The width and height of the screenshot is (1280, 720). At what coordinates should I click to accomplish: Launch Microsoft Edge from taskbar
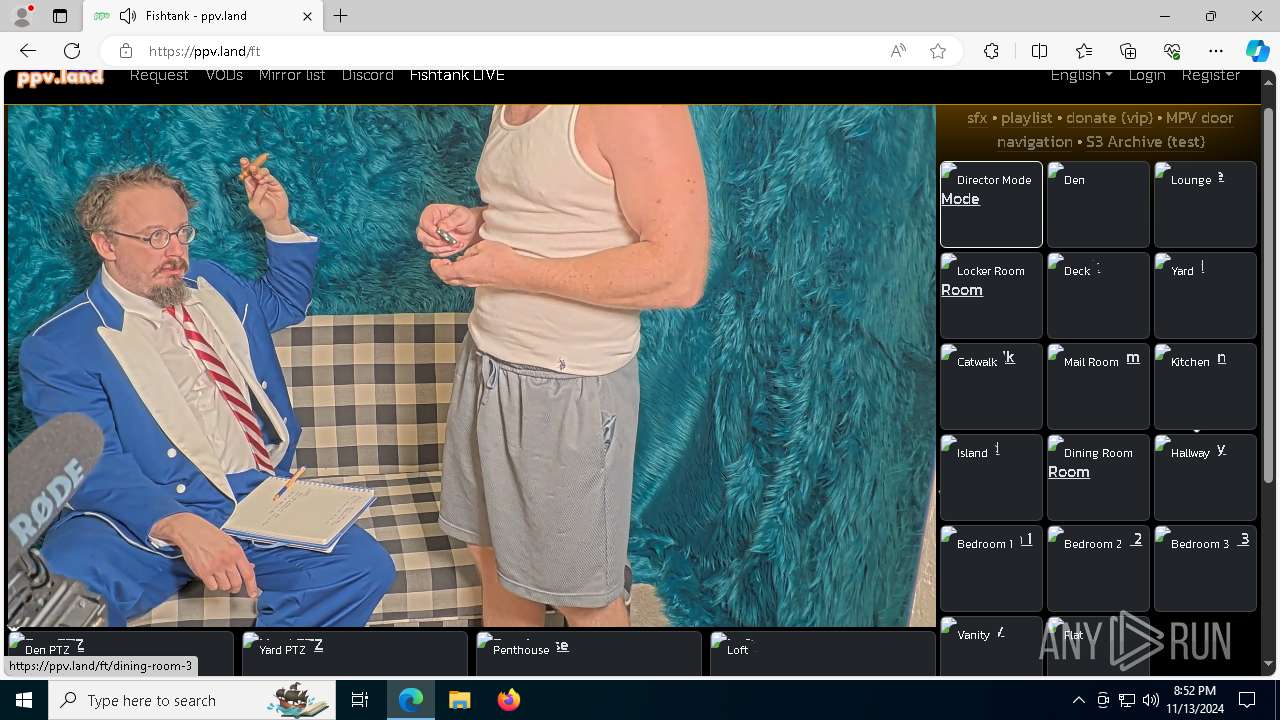pos(411,700)
